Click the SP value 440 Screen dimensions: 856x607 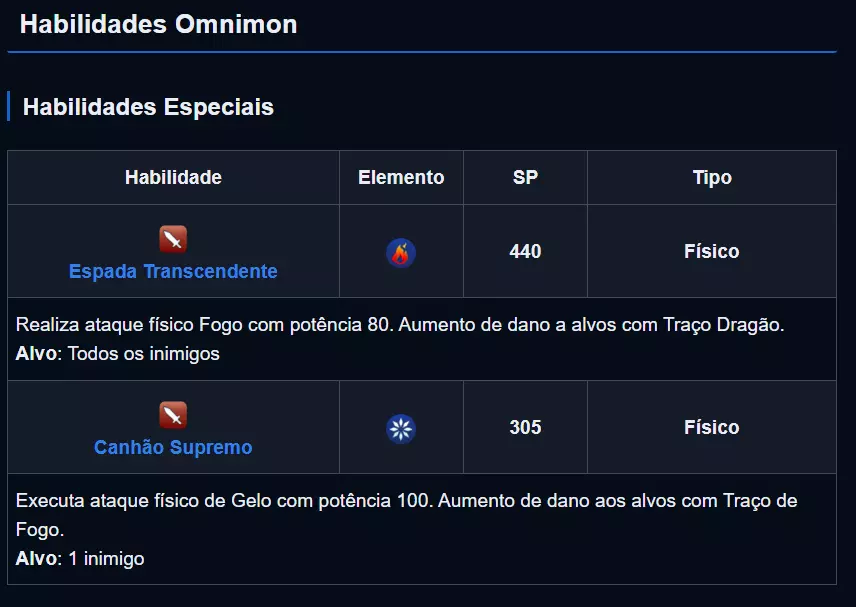point(525,252)
